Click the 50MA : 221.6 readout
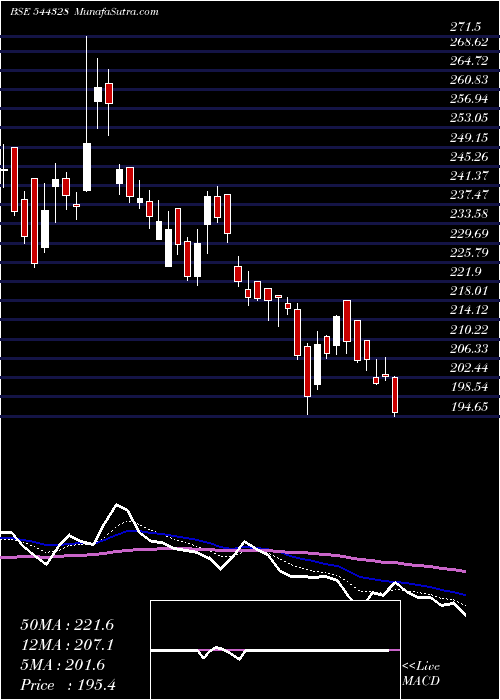Image resolution: width=500 pixels, height=700 pixels. tap(67, 625)
